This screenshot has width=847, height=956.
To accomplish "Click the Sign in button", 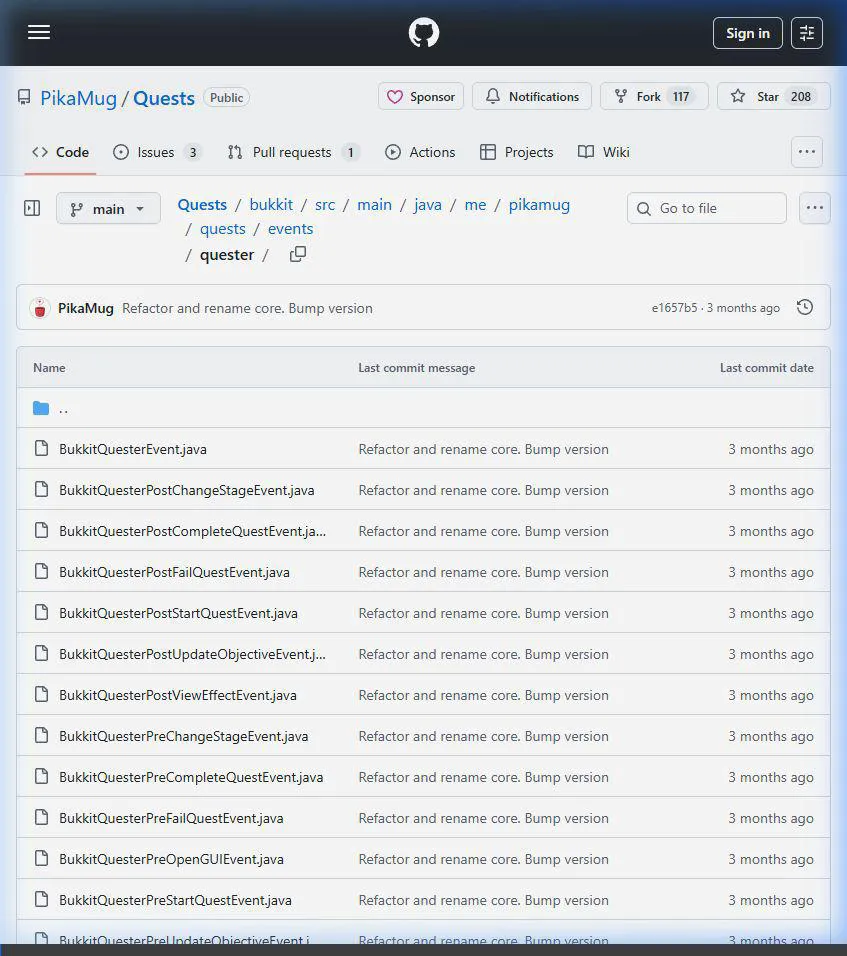I will tap(748, 33).
